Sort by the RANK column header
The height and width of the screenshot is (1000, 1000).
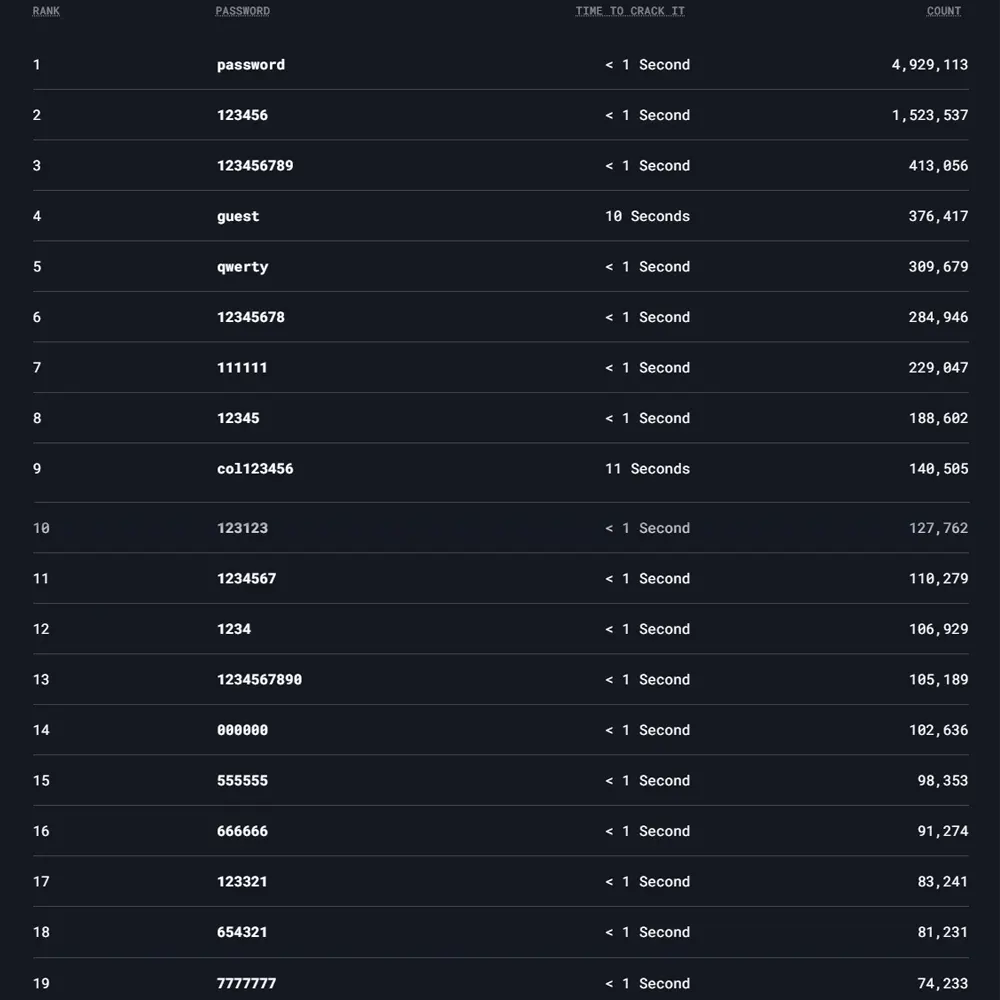46,11
